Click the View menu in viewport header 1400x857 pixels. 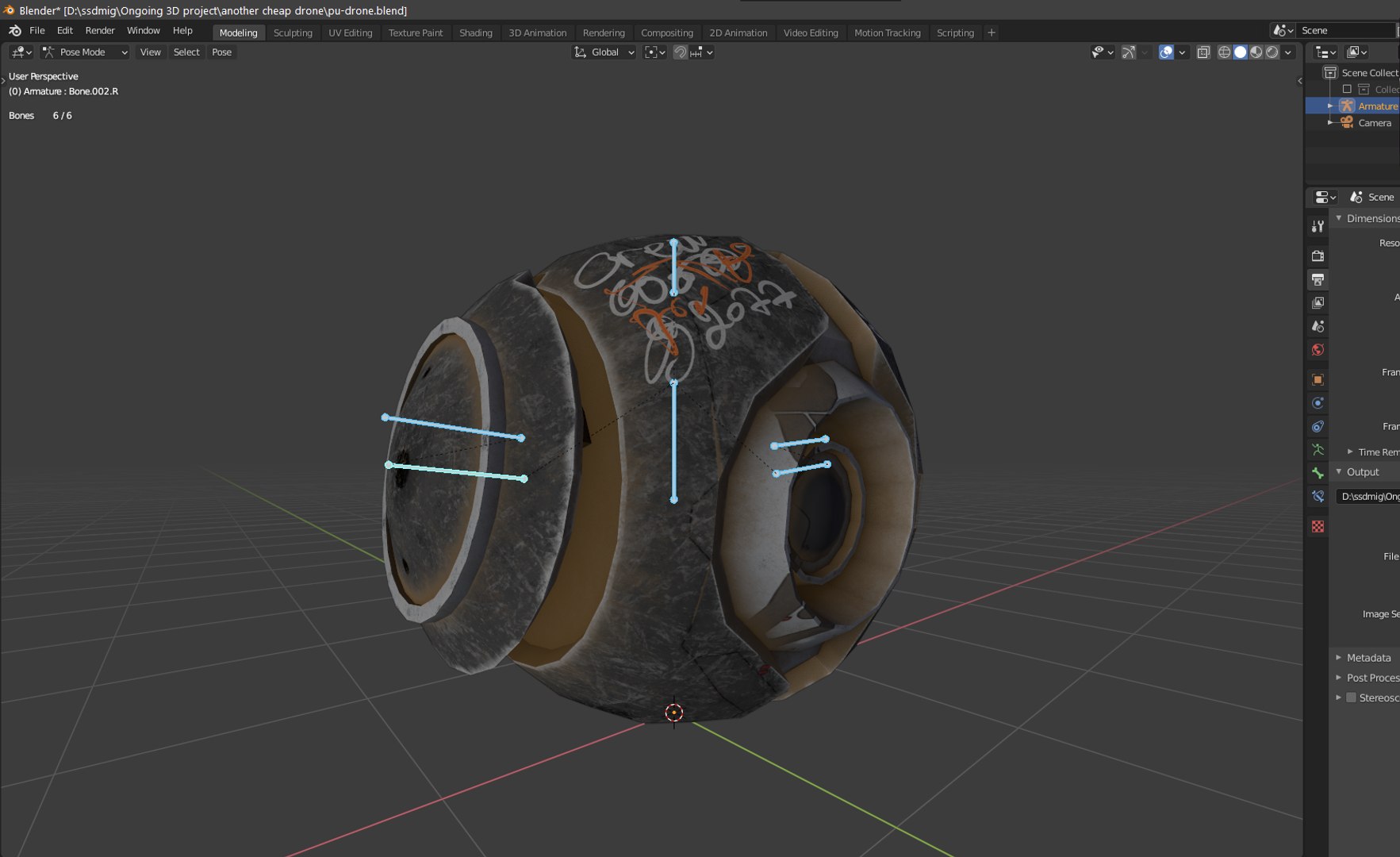pos(150,52)
